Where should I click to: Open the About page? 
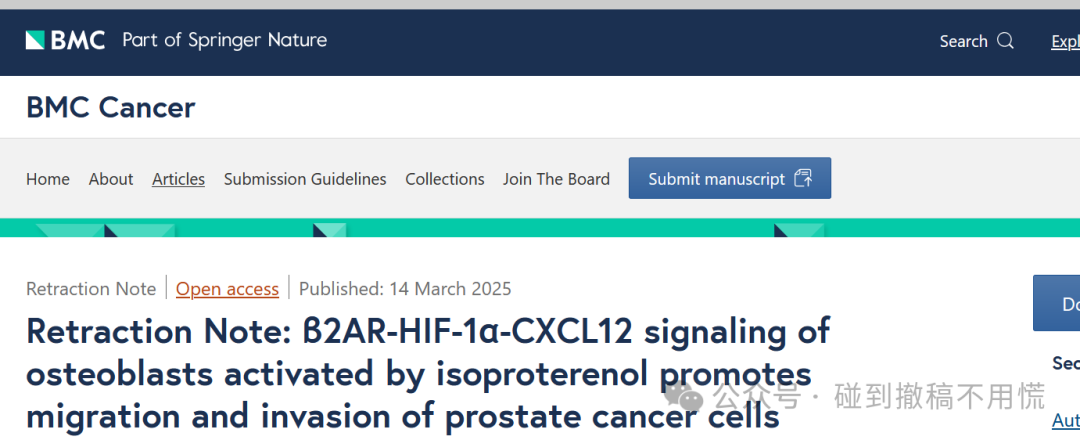pos(111,179)
